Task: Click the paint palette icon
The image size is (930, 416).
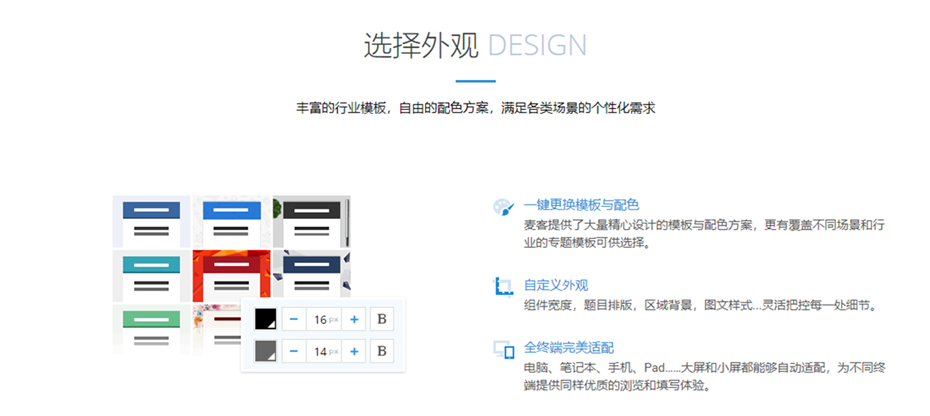Action: [x=504, y=208]
